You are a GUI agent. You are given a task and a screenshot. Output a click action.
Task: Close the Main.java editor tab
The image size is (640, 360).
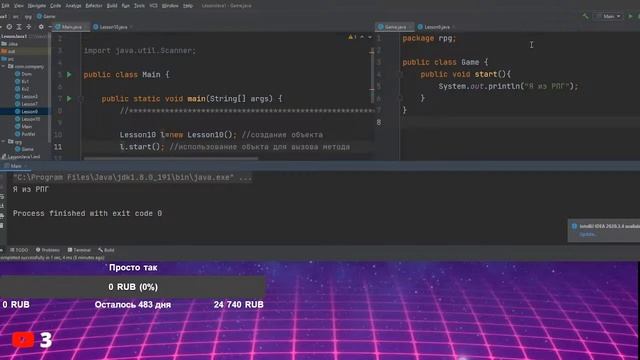[x=85, y=27]
